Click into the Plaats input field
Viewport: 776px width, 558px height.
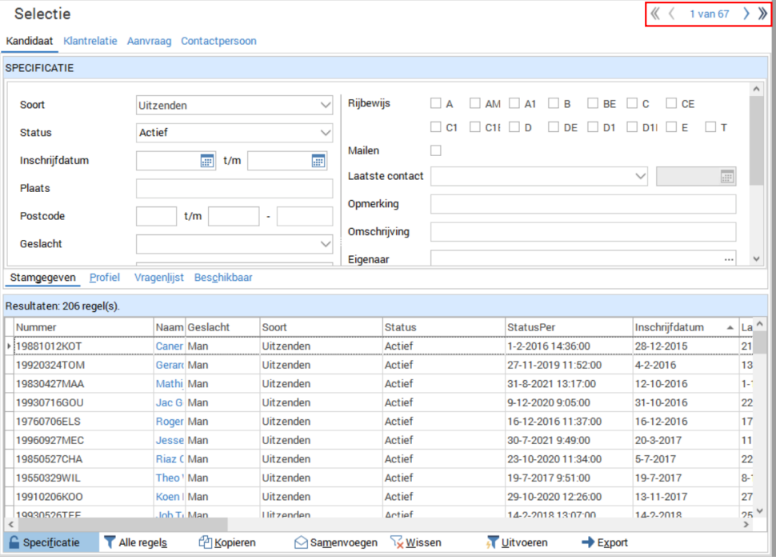(234, 188)
